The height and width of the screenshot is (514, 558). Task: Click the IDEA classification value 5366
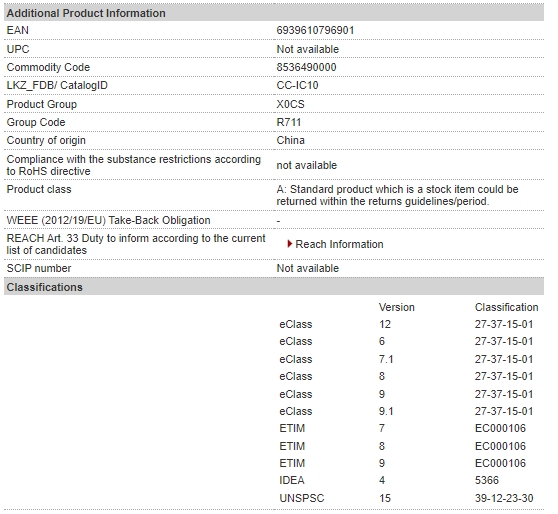pyautogui.click(x=486, y=480)
